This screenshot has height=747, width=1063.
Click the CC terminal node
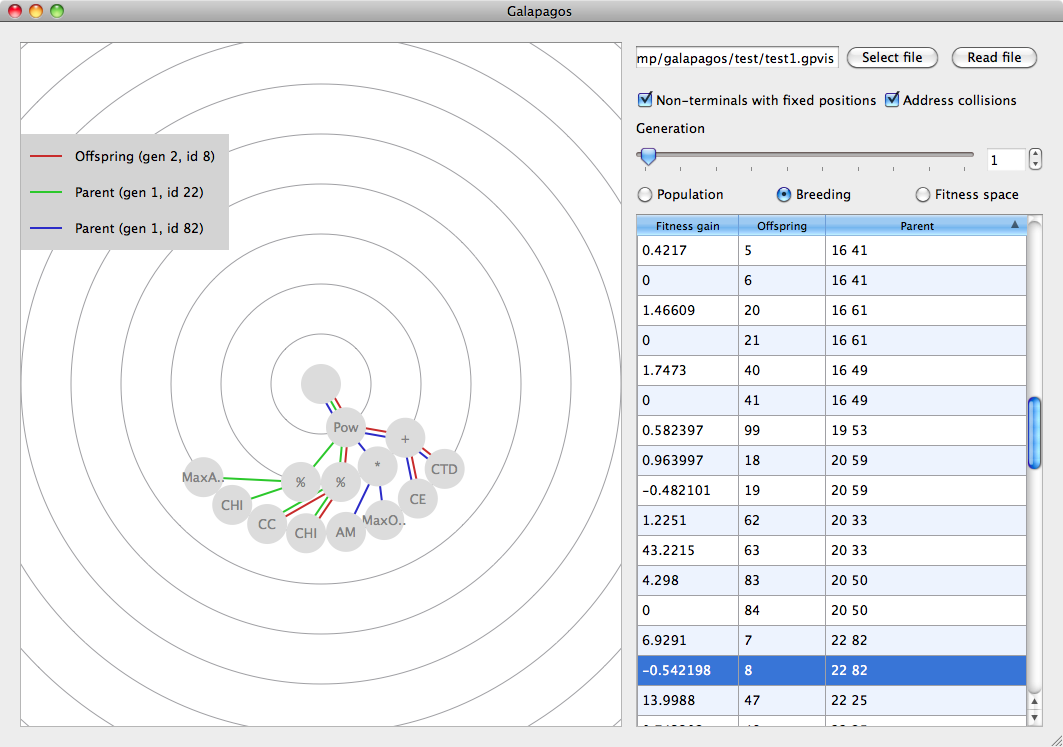click(267, 524)
